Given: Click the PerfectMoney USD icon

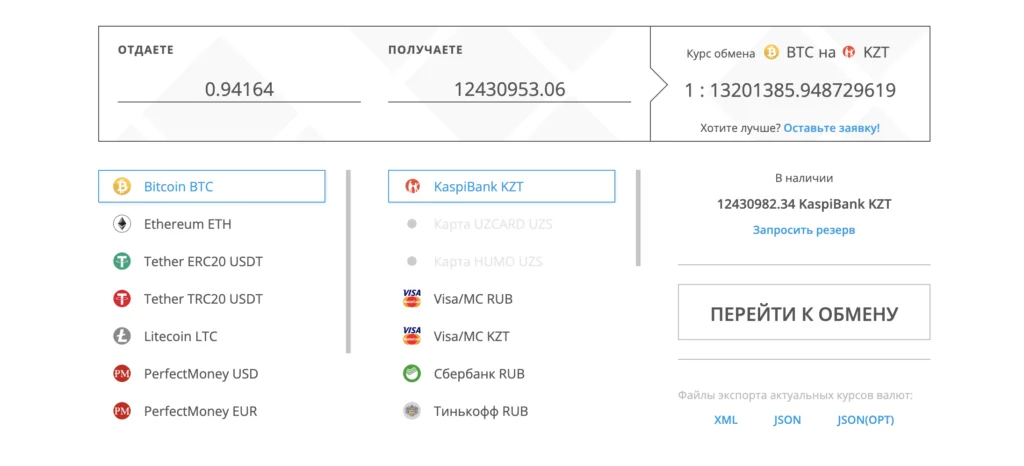Looking at the screenshot, I should 122,374.
